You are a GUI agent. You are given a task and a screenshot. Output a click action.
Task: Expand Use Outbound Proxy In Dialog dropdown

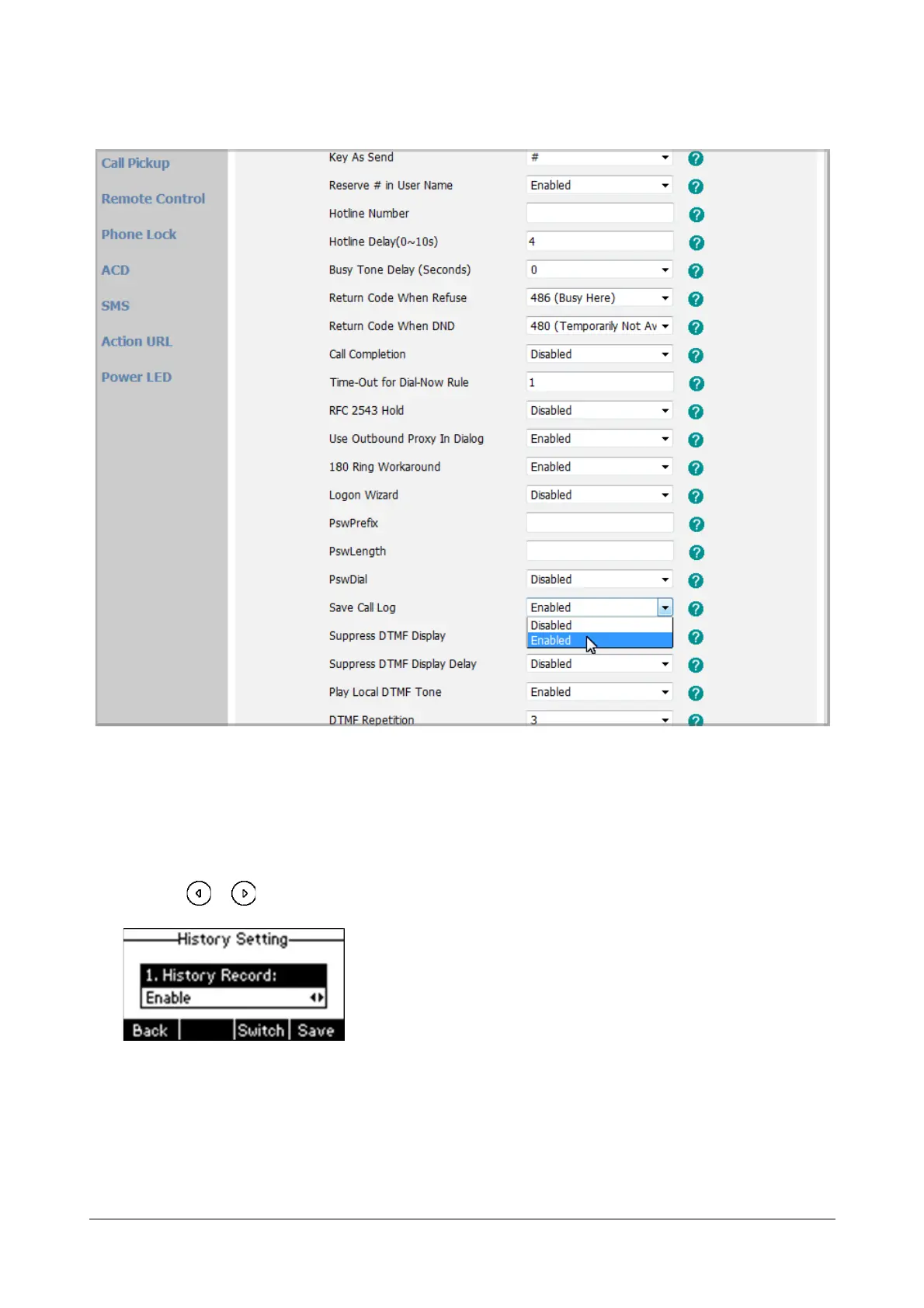coord(599,438)
